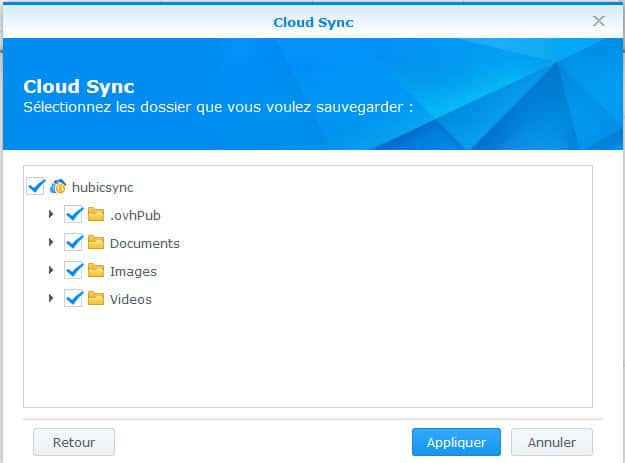Go back with the Retour button
This screenshot has height=463, width=625.
(74, 442)
